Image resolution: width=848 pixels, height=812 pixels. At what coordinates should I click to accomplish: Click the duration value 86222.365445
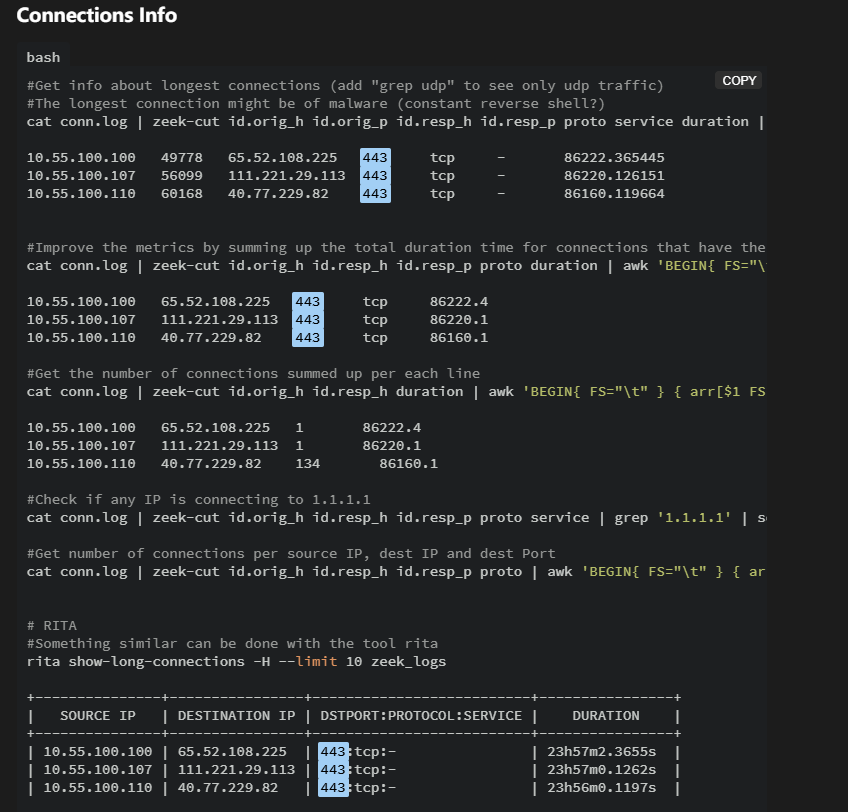[x=614, y=158]
